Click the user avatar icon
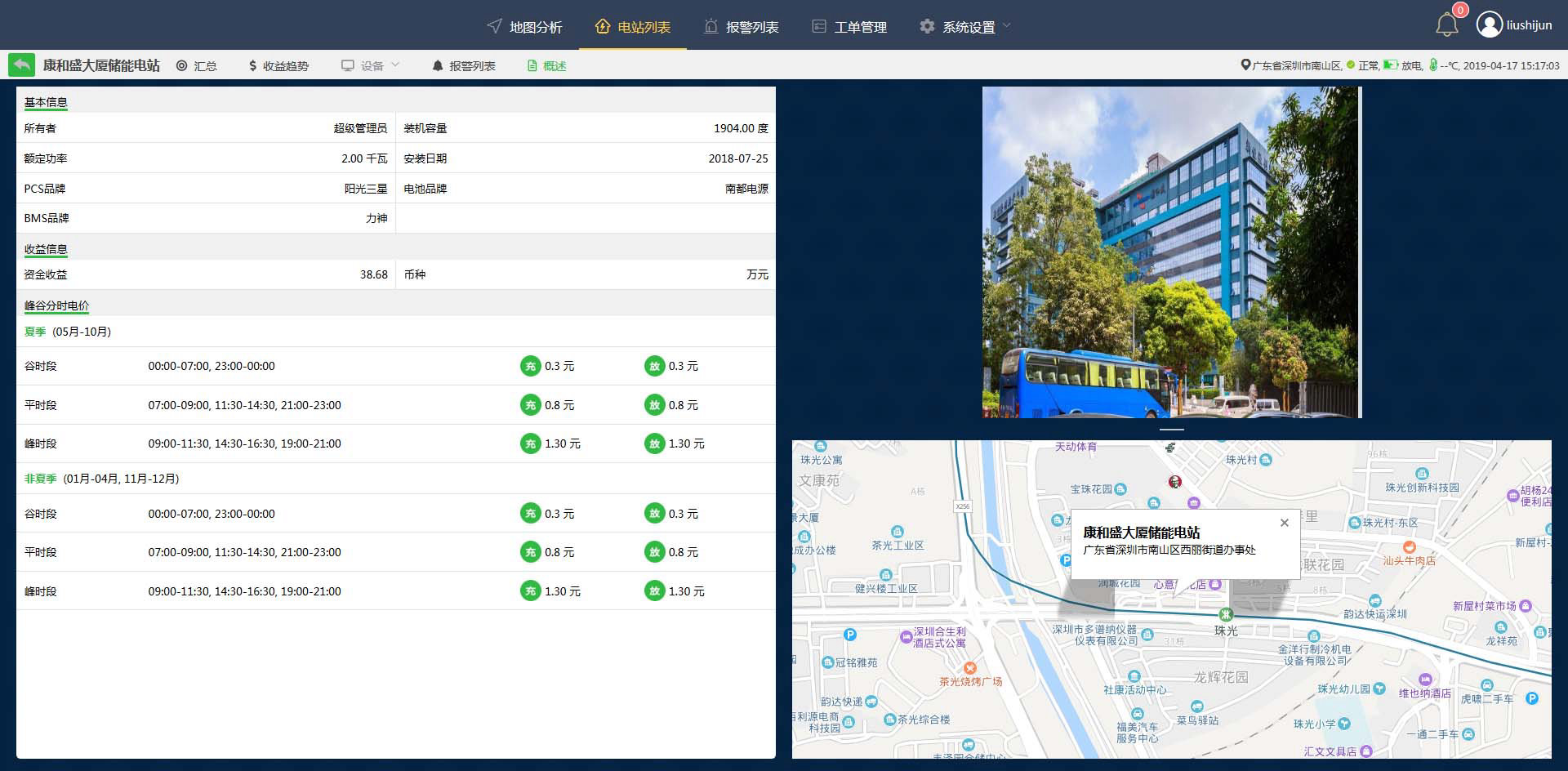 pos(1489,25)
